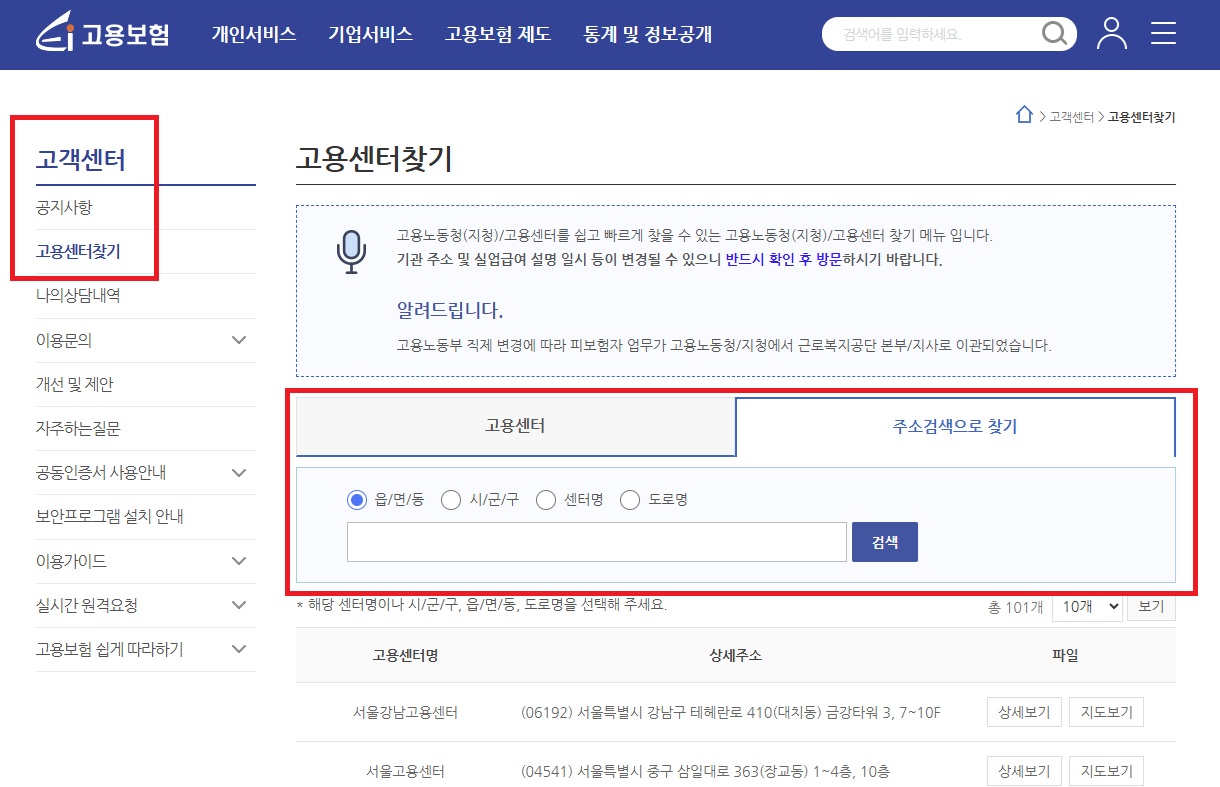Open 개선 및 제안 in the sidebar

click(75, 384)
